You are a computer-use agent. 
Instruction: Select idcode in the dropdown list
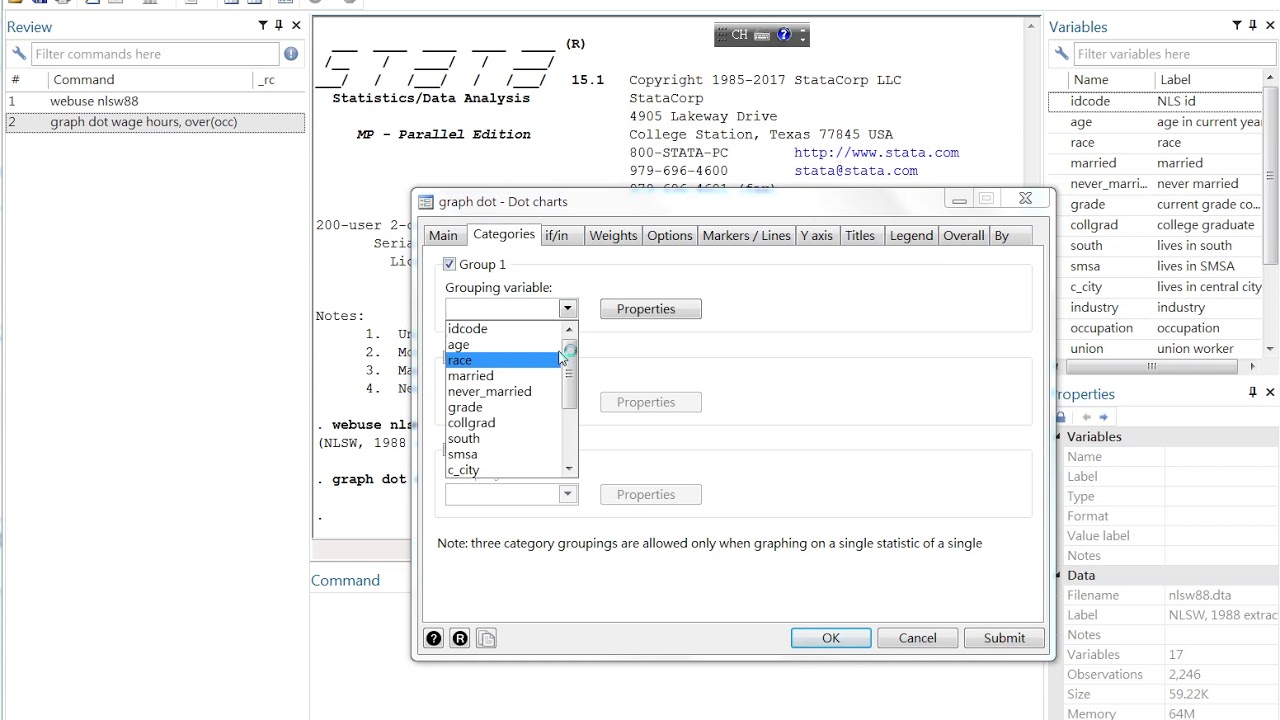click(x=504, y=329)
